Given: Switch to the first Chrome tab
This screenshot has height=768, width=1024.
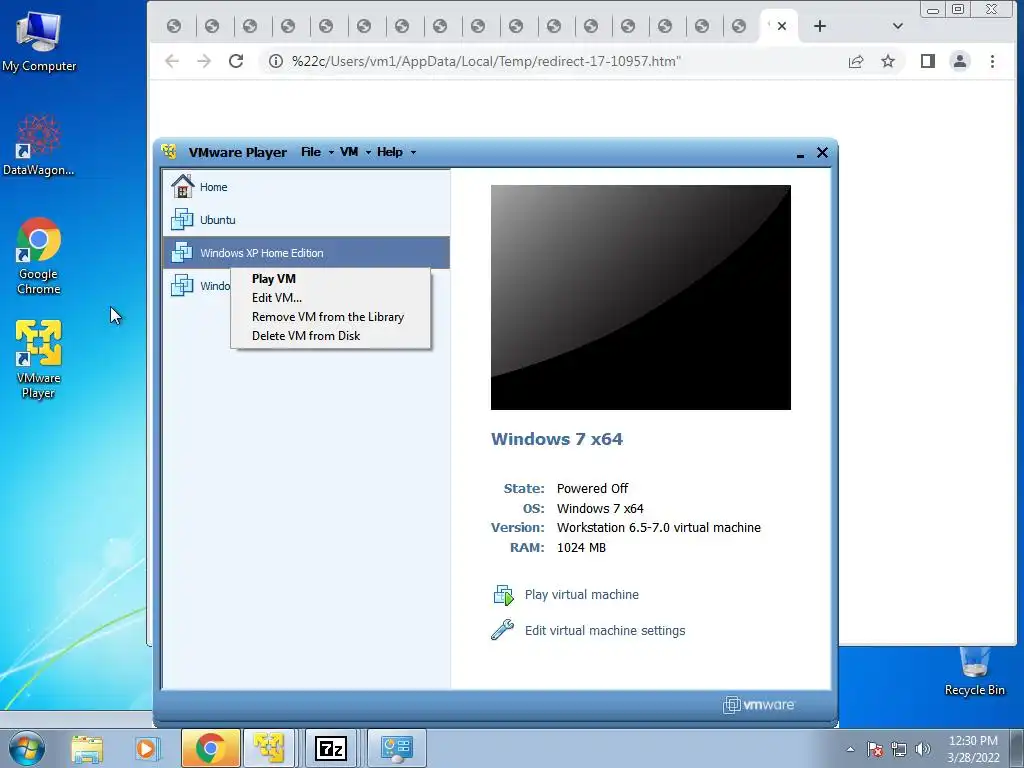Looking at the screenshot, I should coord(174,26).
